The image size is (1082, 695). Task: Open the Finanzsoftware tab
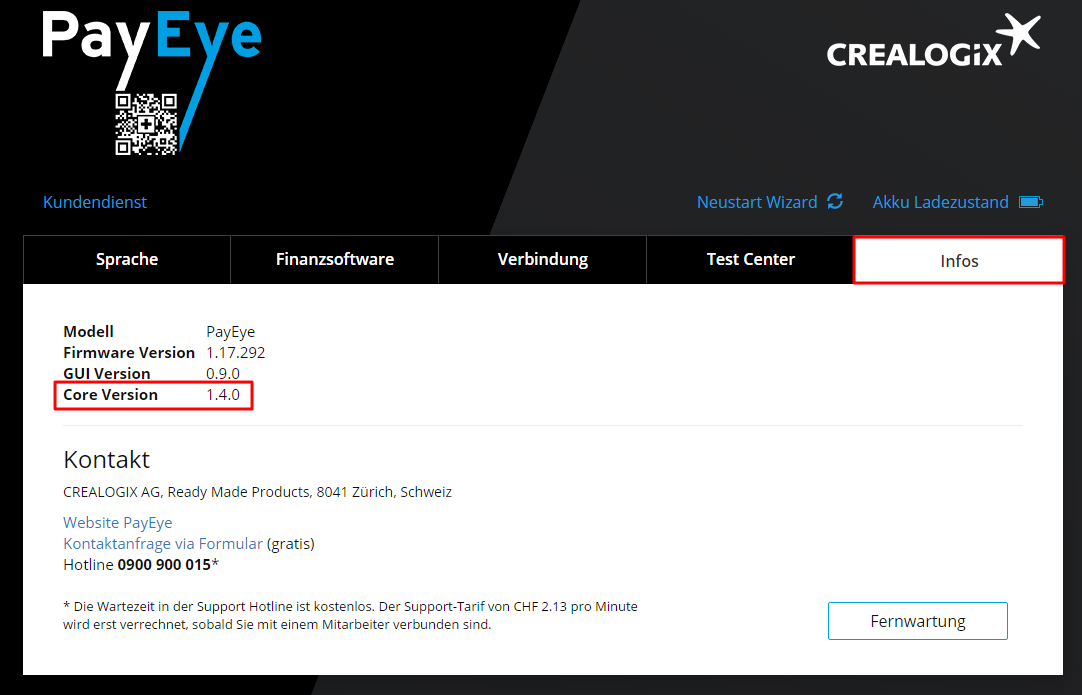pos(335,260)
